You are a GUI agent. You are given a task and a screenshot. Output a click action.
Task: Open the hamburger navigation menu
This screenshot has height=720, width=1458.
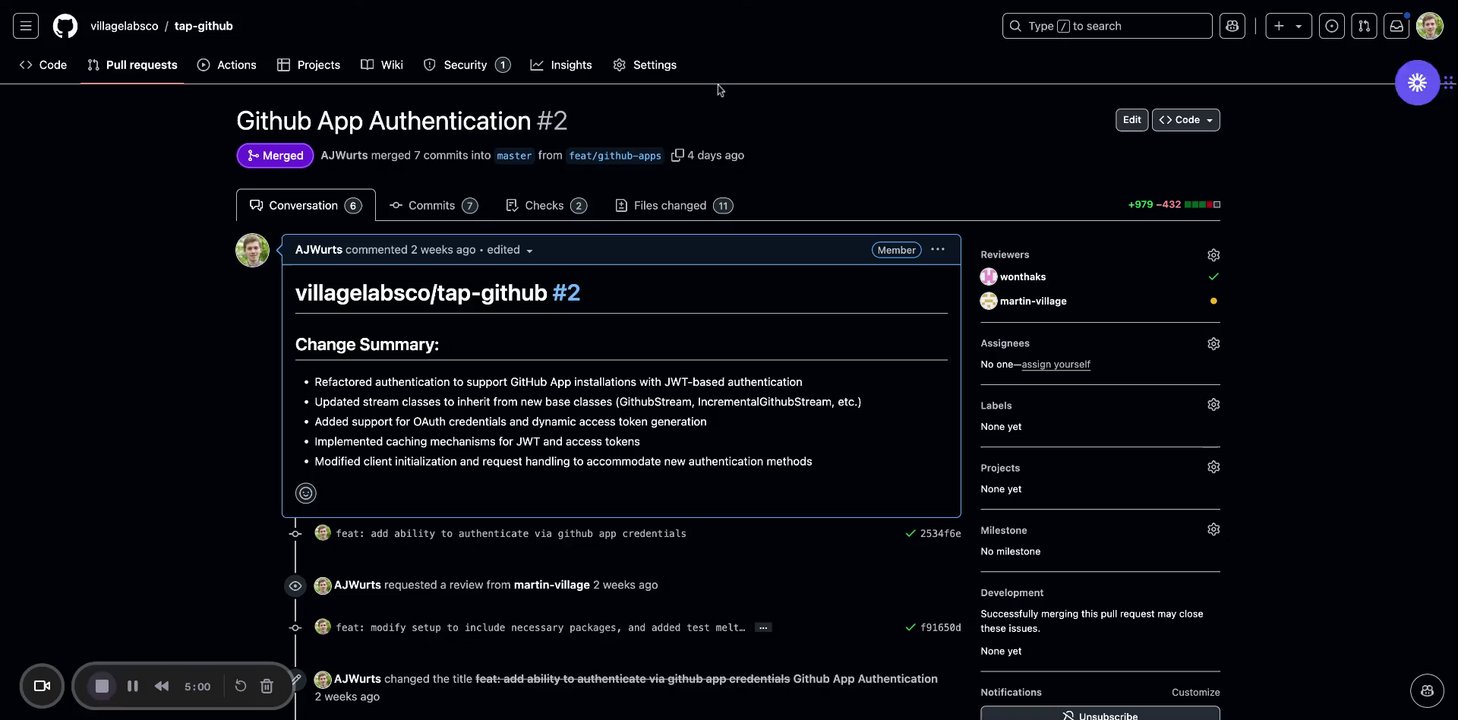[26, 26]
